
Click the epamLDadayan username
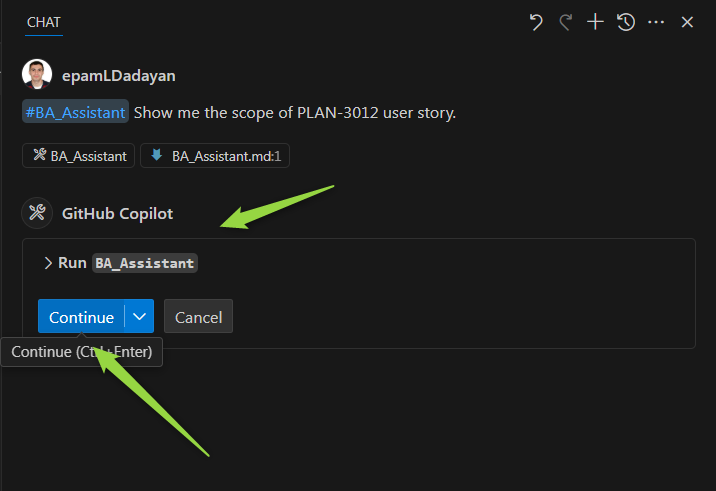pyautogui.click(x=119, y=75)
